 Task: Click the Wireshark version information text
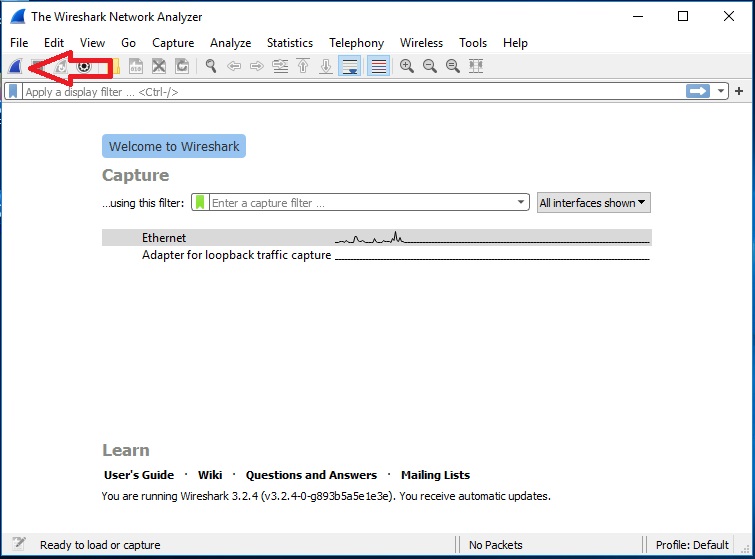coord(326,496)
